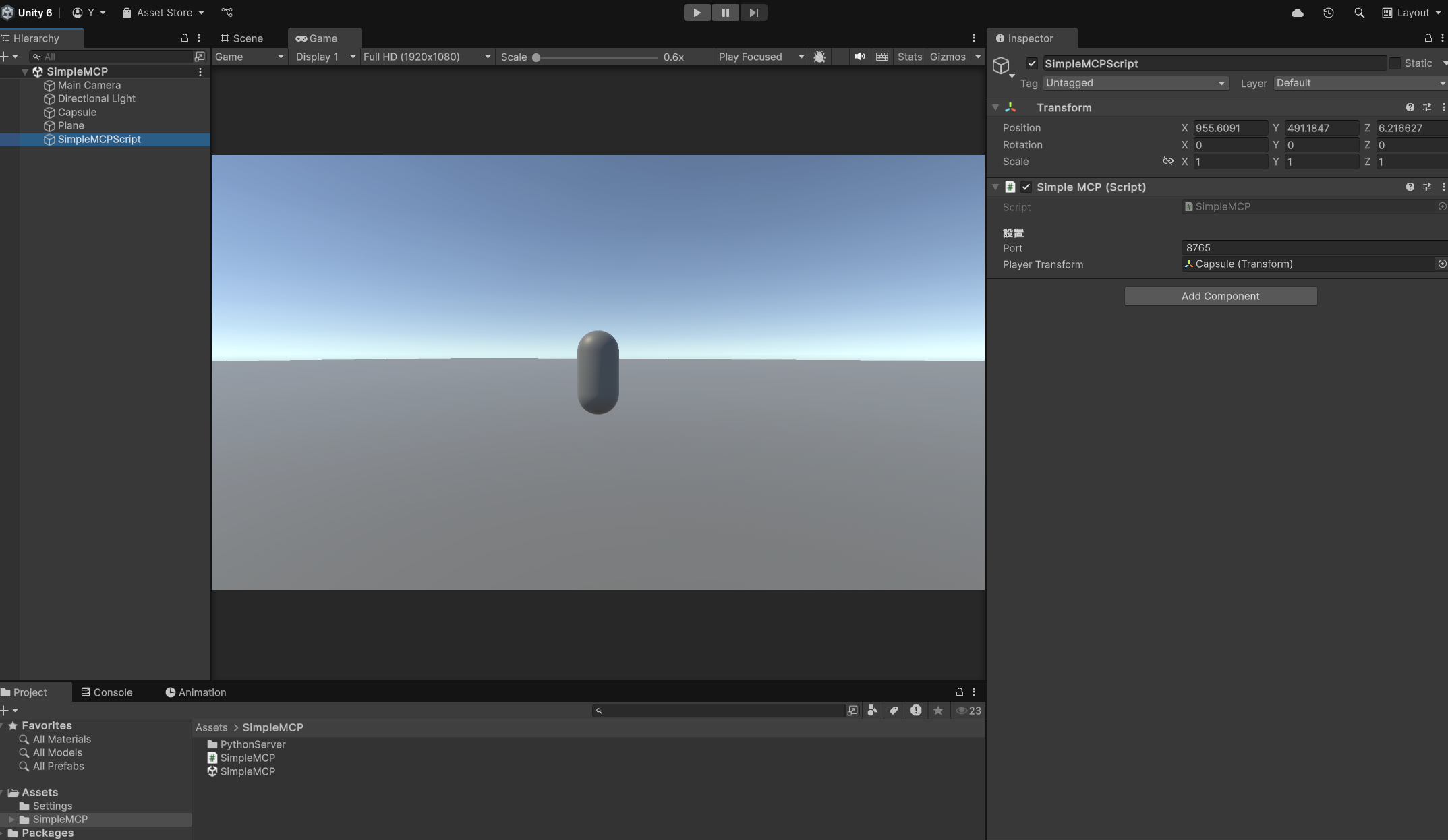Uncheck the SimpleMCPScript active object checkbox
Image resolution: width=1448 pixels, height=840 pixels.
(1032, 63)
